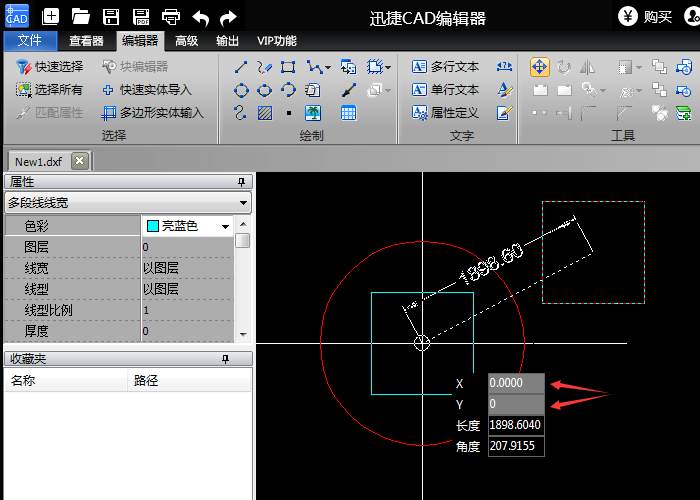This screenshot has height=500, width=700.
Task: Click 快速选择 button
Action: 50,67
